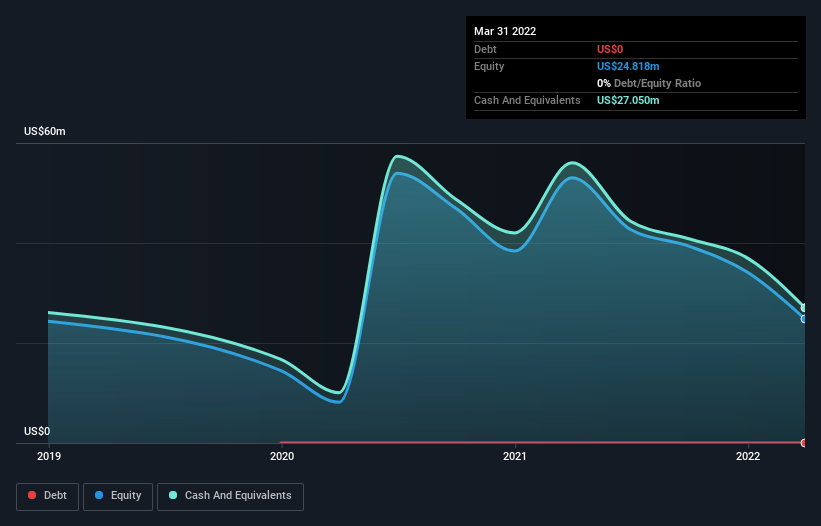This screenshot has height=526, width=821.
Task: Select the red Debt data point marker
Action: (804, 443)
